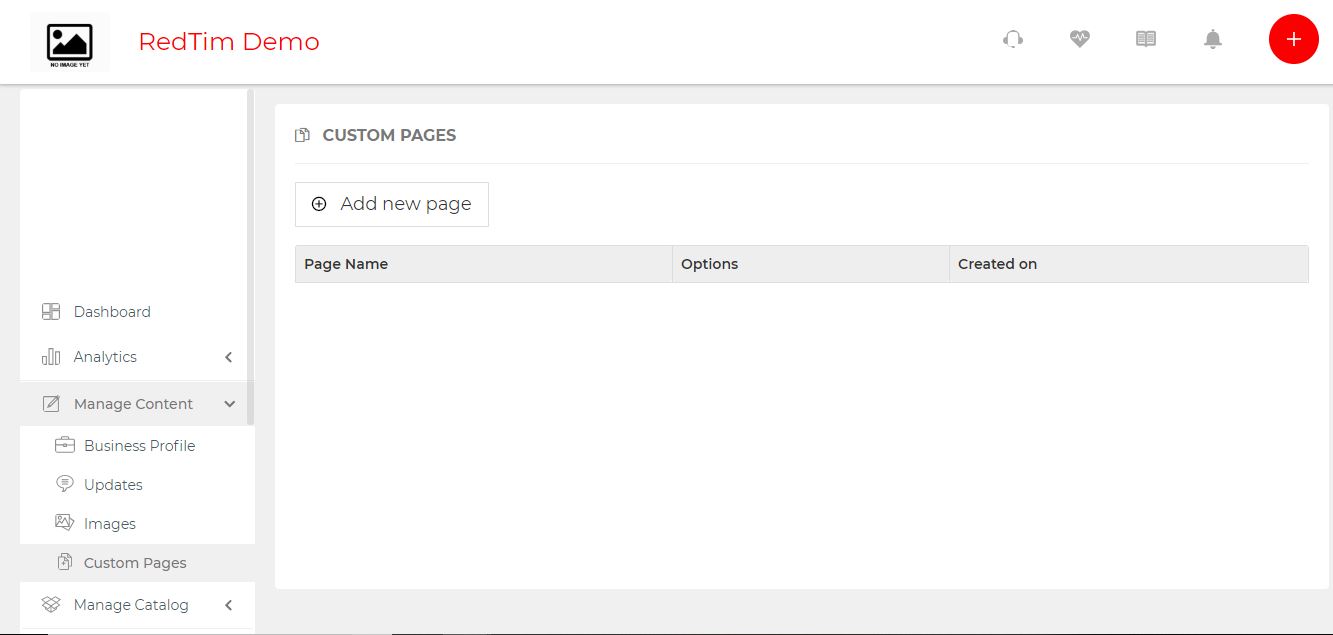Expand the Manage Catalog chevron
Viewport: 1333px width, 635px height.
(229, 605)
